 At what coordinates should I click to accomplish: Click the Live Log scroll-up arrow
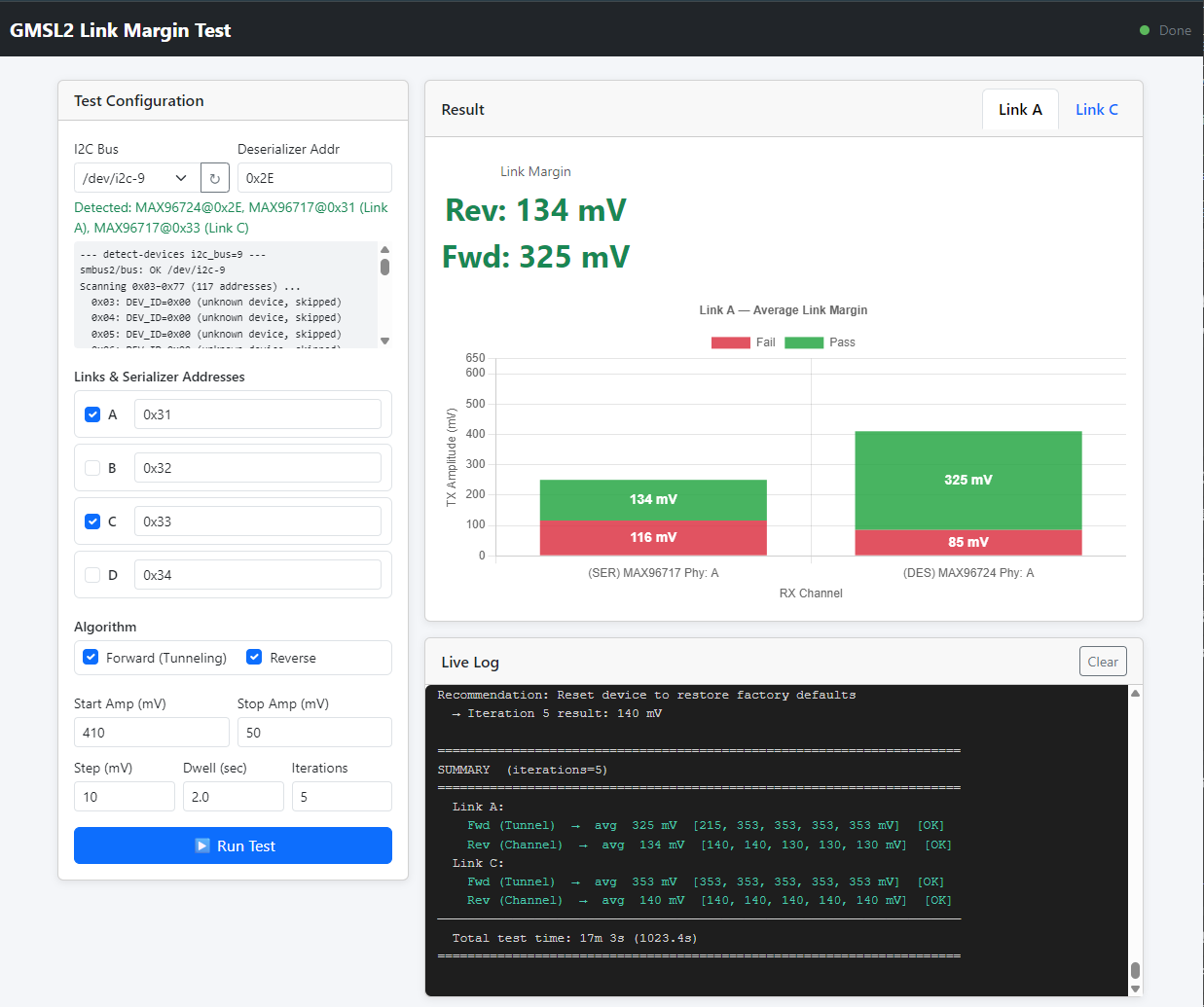click(1135, 694)
